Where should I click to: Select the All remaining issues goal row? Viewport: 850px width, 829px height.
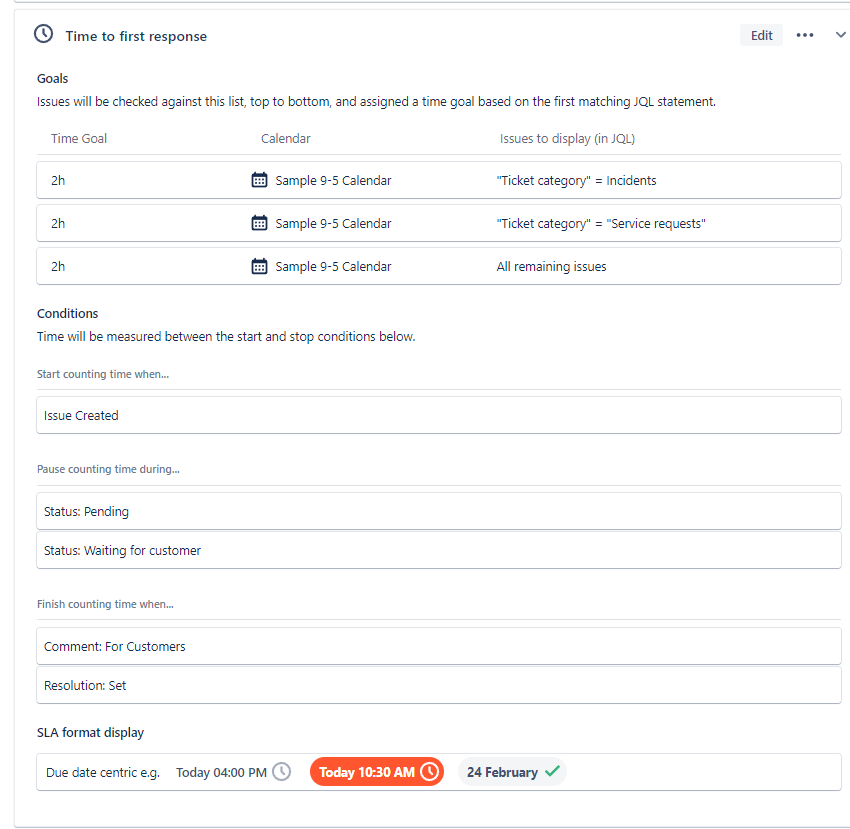coord(439,266)
